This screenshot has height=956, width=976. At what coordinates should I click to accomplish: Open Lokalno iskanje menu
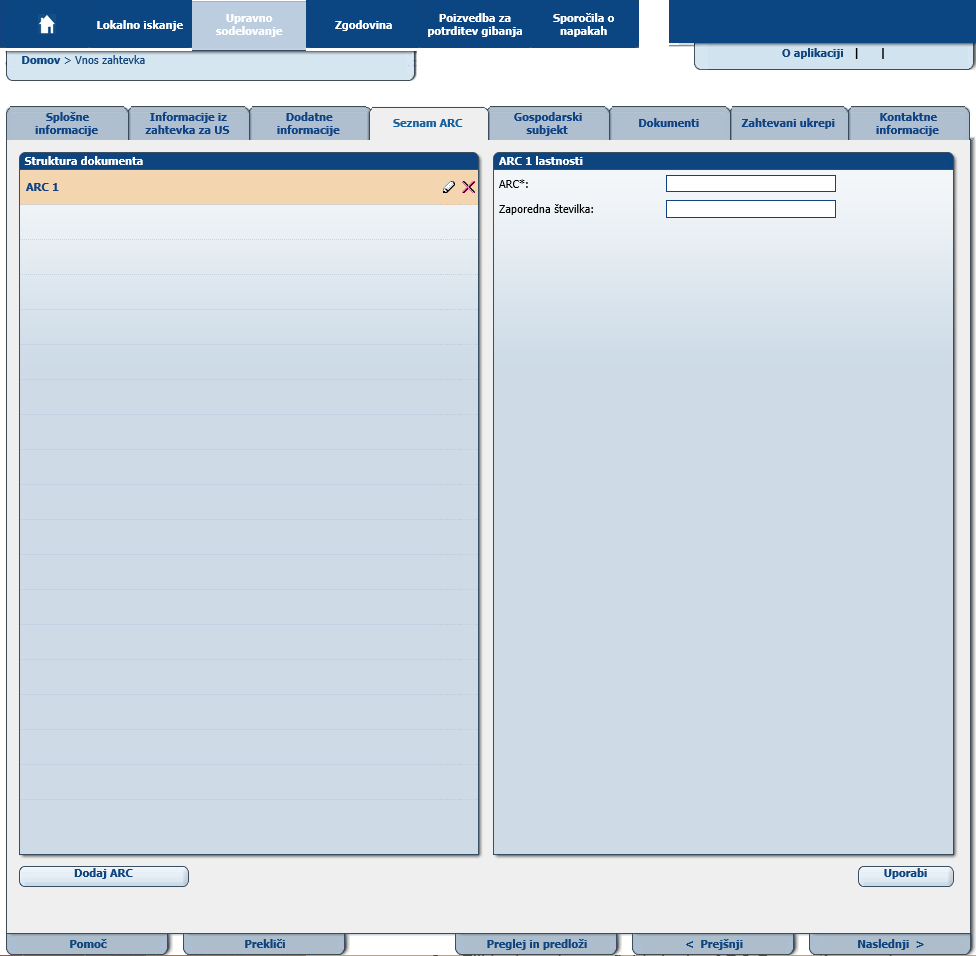coord(139,25)
